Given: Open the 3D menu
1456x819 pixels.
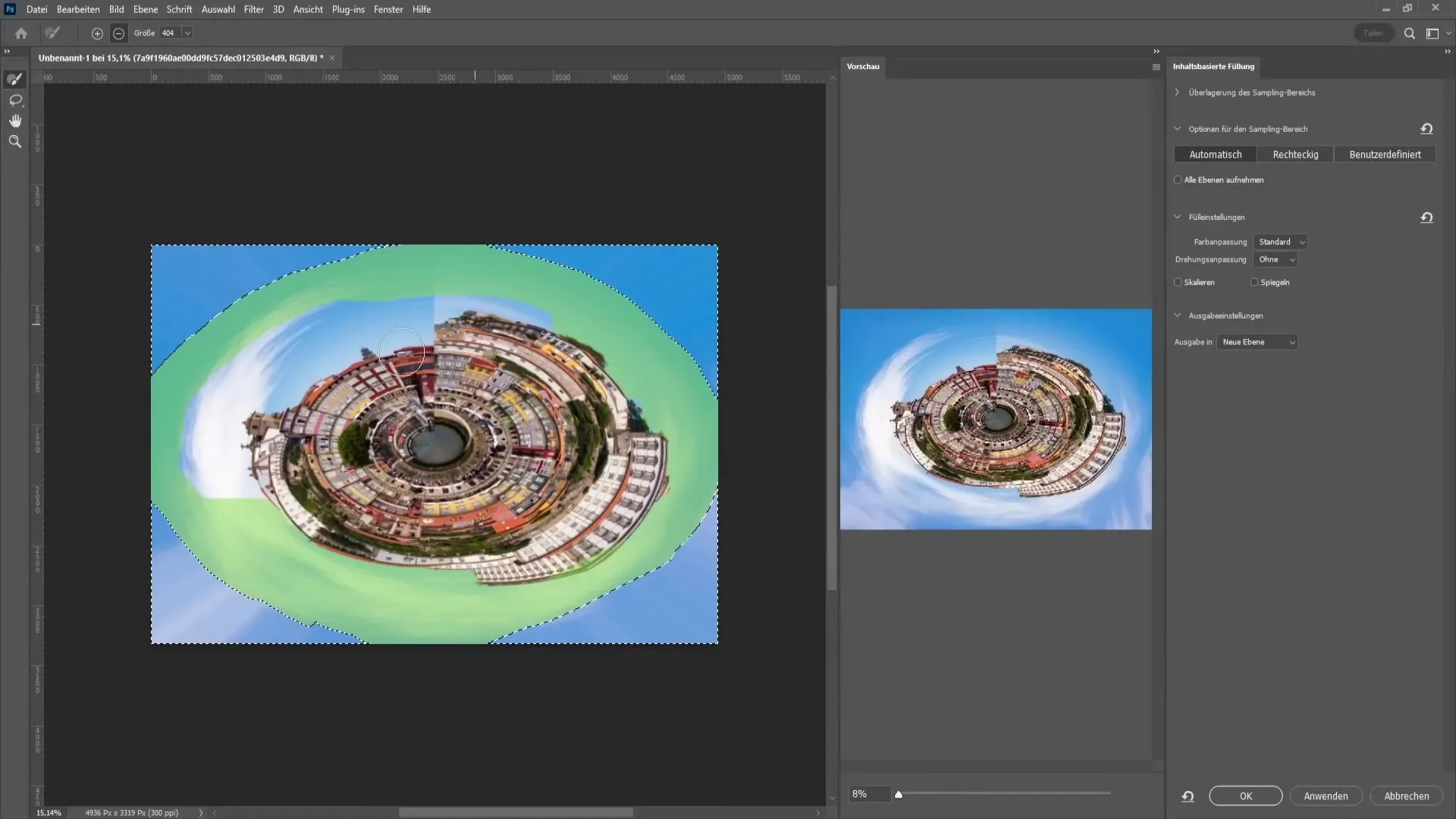Looking at the screenshot, I should [278, 9].
